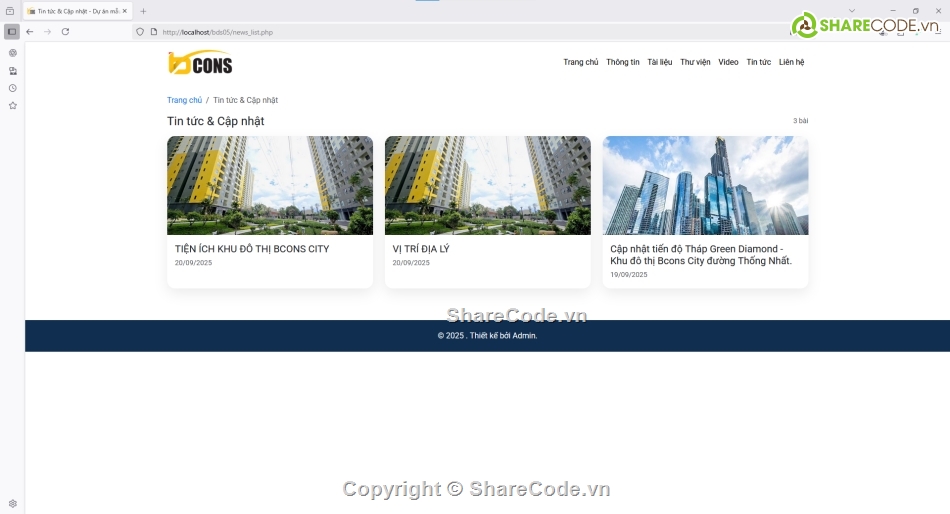Minimize the browser window

tap(893, 11)
